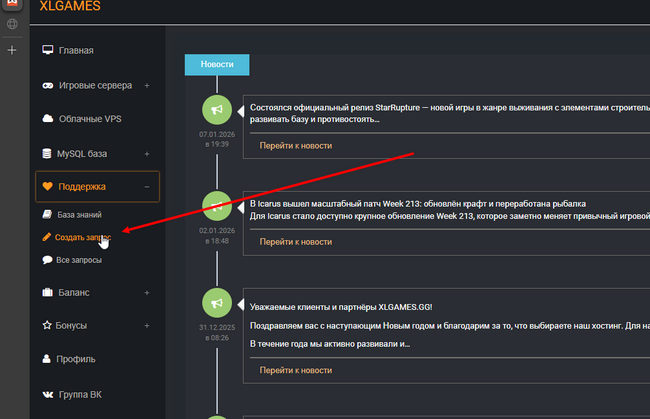This screenshot has height=419, width=650.
Task: Select the Новости tab
Action: 217,64
